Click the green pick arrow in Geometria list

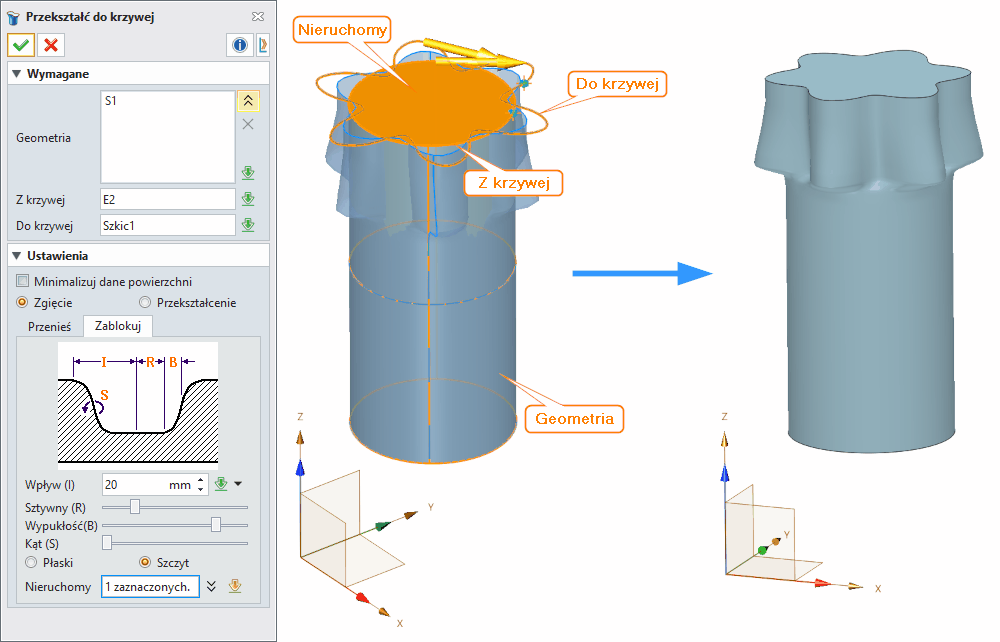(248, 172)
